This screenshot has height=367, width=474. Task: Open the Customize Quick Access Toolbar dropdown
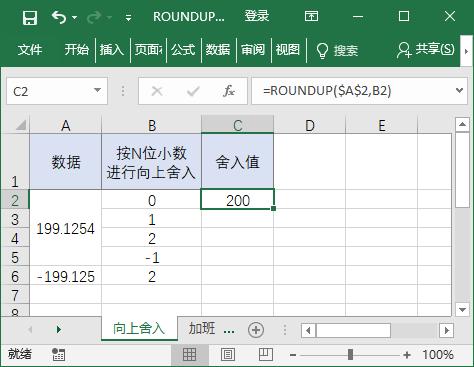coord(128,17)
